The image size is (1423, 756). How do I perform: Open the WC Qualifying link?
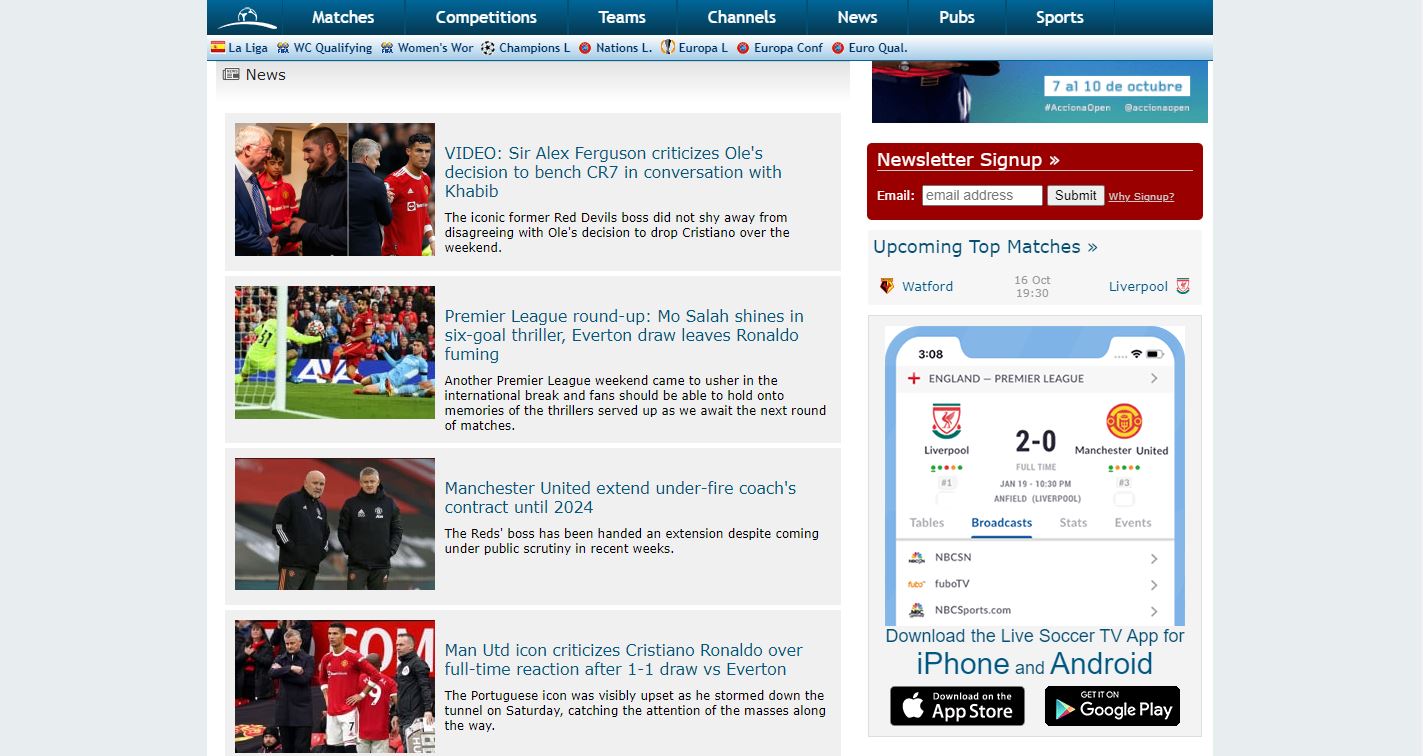coord(333,48)
